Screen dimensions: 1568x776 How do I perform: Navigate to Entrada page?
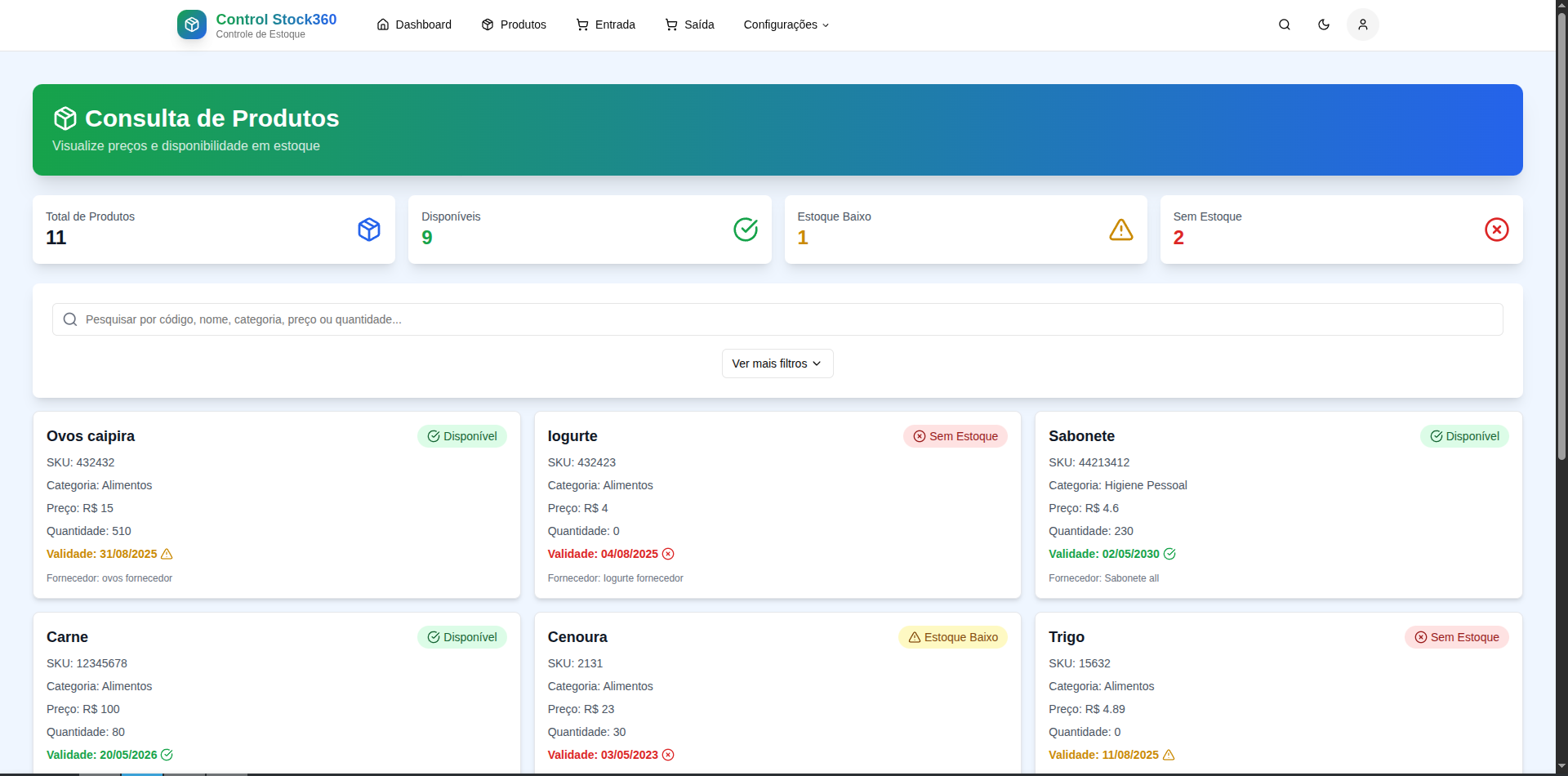605,25
